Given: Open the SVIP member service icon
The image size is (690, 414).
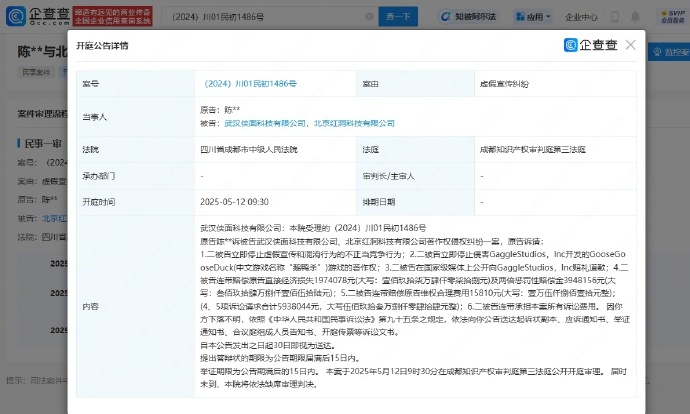Looking at the screenshot, I should (x=672, y=16).
